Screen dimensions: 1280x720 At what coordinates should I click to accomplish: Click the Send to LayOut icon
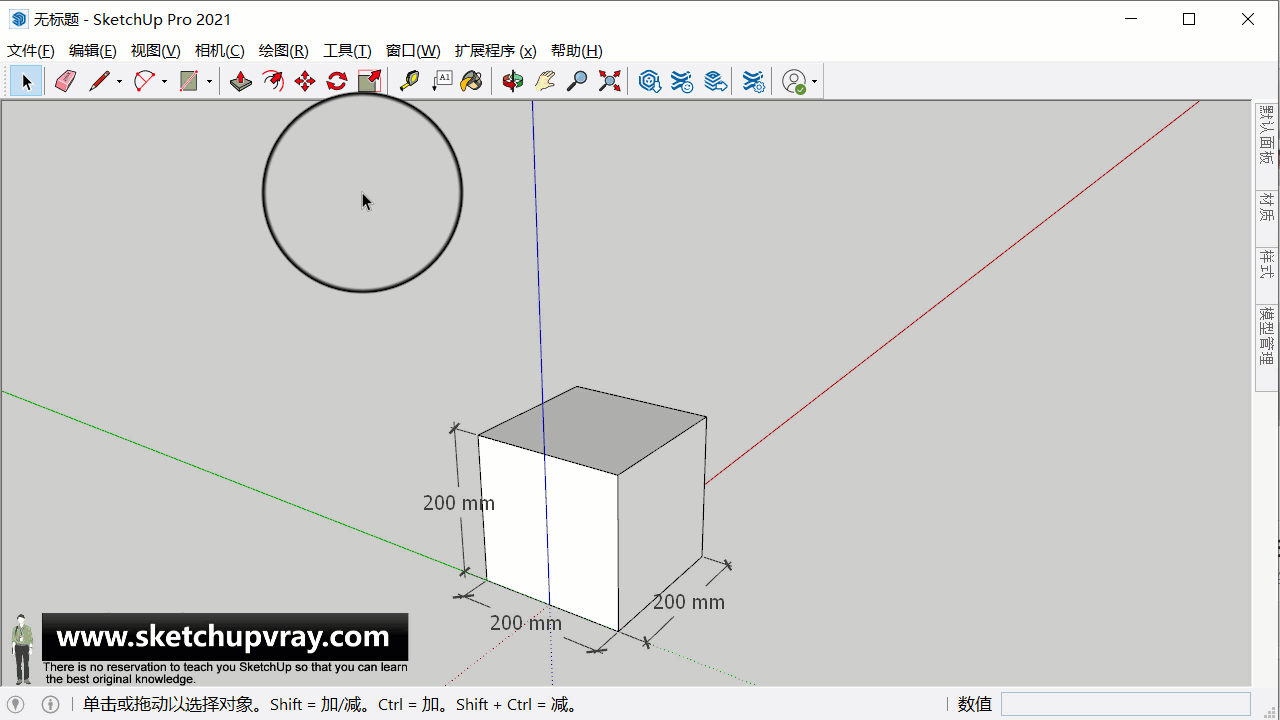click(x=715, y=82)
